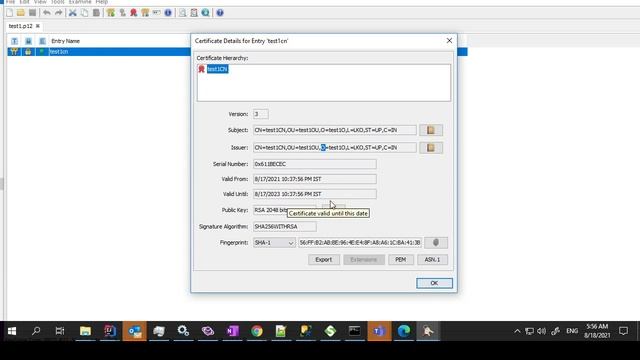This screenshot has height=360, width=640.
Task: Click the Generate Secret Key toolbar icon
Action: tap(122, 13)
